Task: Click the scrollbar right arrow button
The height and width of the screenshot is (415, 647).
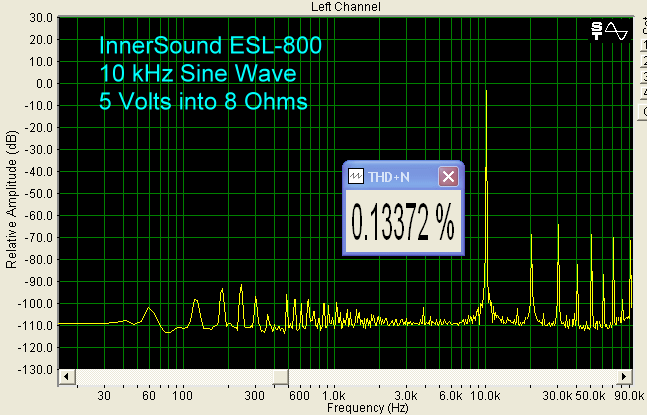Action: 624,377
